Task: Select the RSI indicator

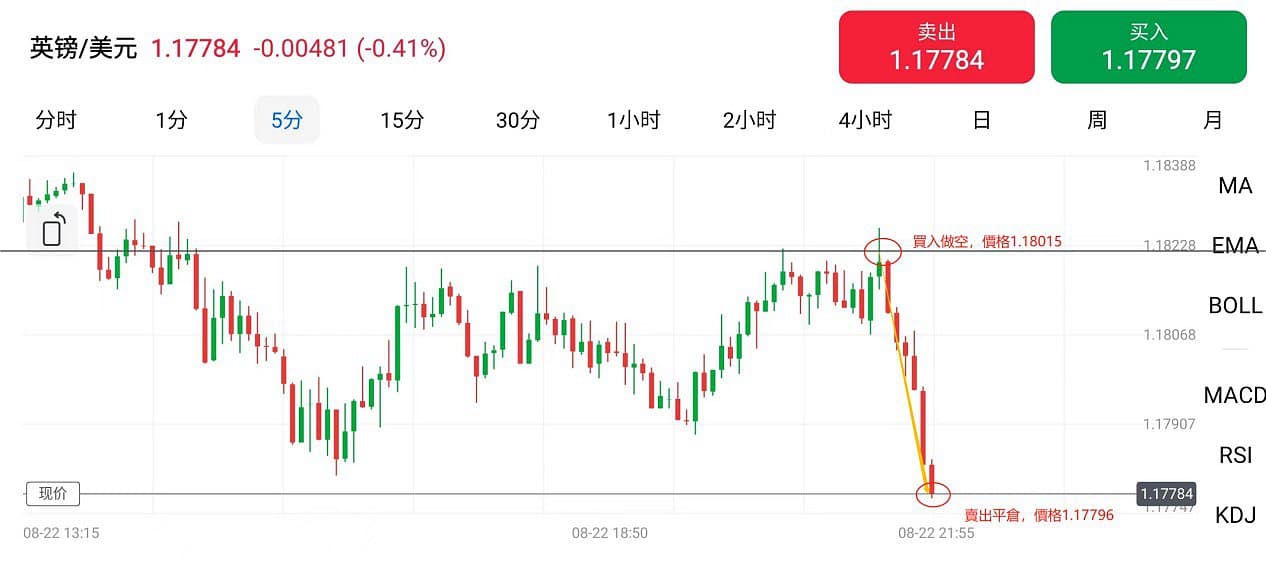Action: (1235, 456)
